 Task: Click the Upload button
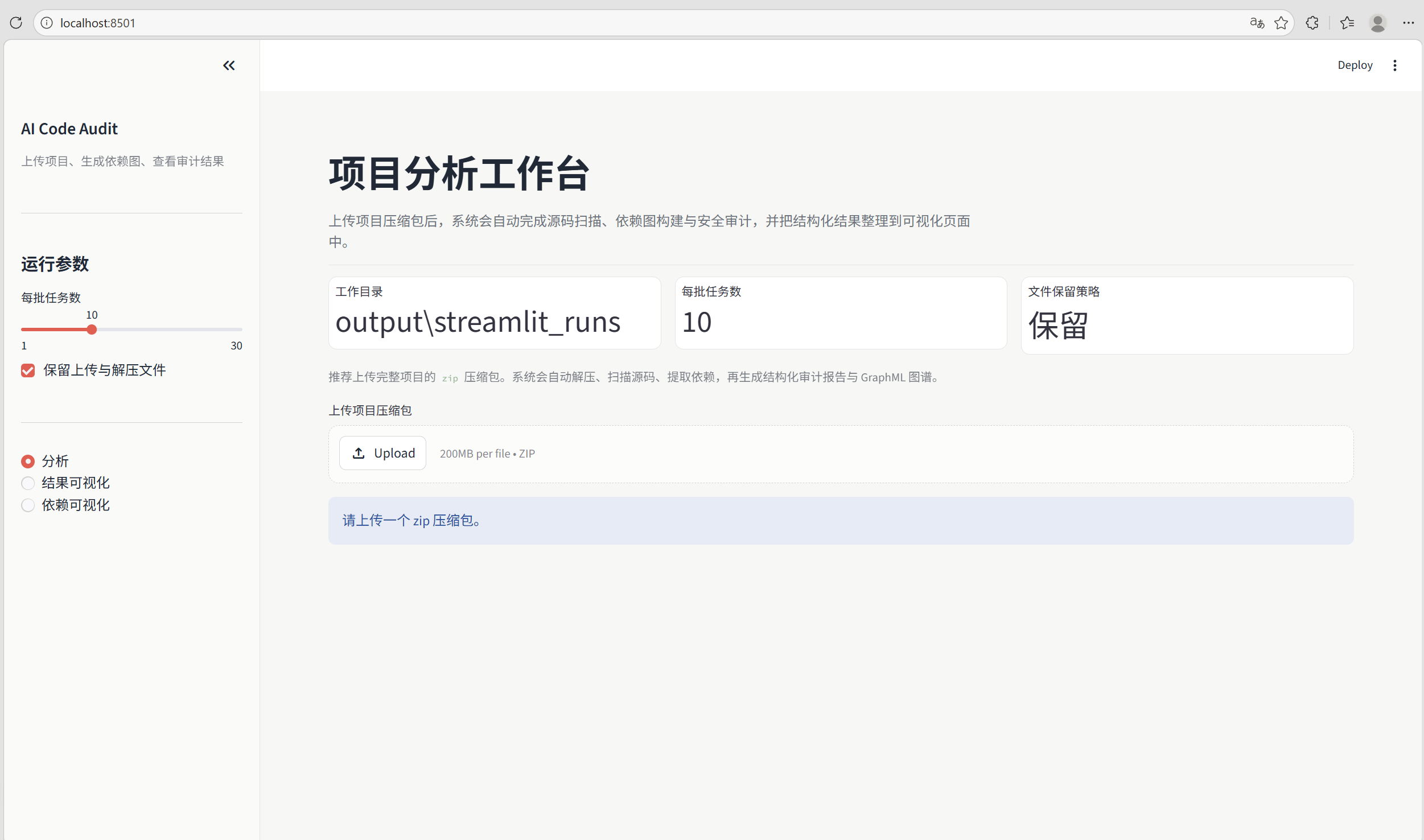[x=382, y=453]
